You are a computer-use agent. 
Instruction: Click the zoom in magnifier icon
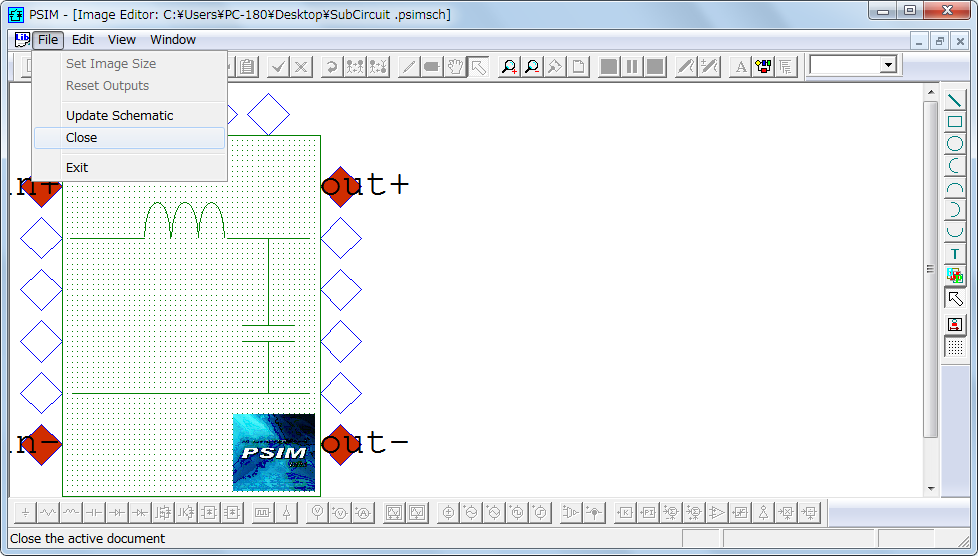pyautogui.click(x=509, y=66)
